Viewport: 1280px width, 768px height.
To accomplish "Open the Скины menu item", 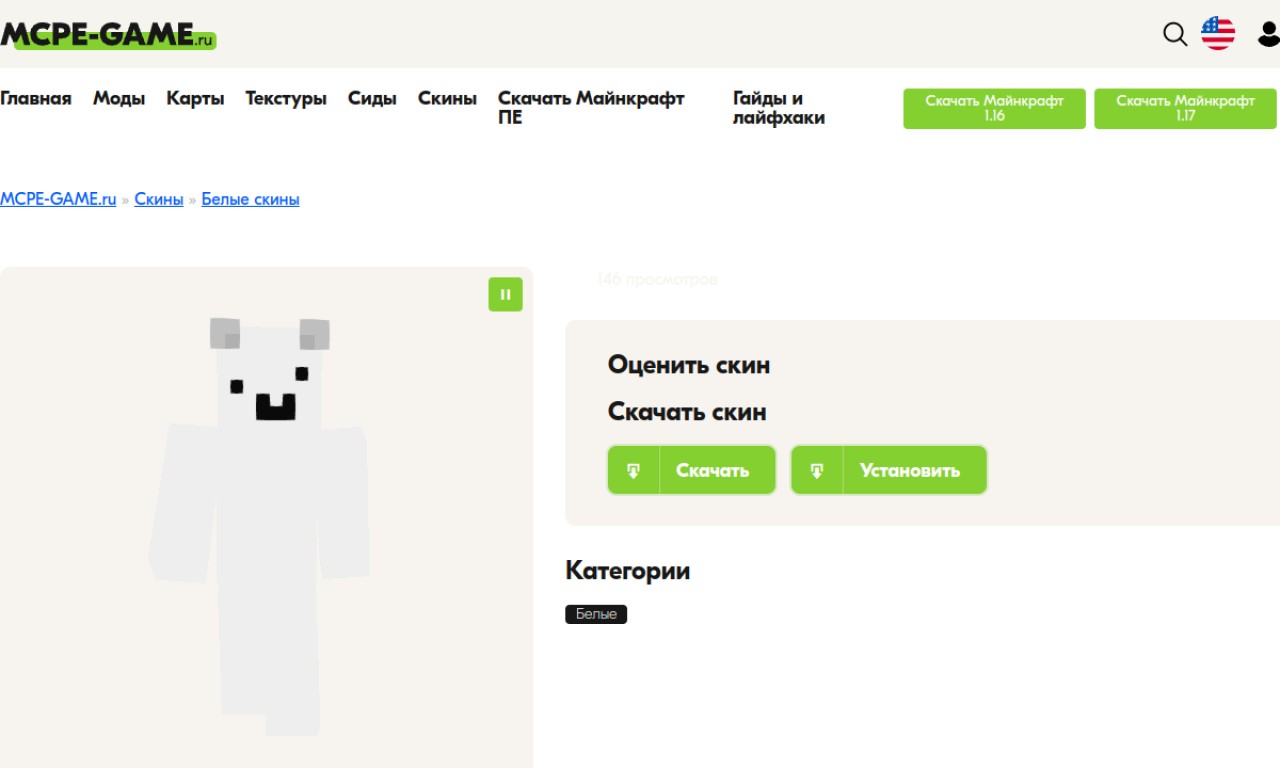I will pos(447,98).
